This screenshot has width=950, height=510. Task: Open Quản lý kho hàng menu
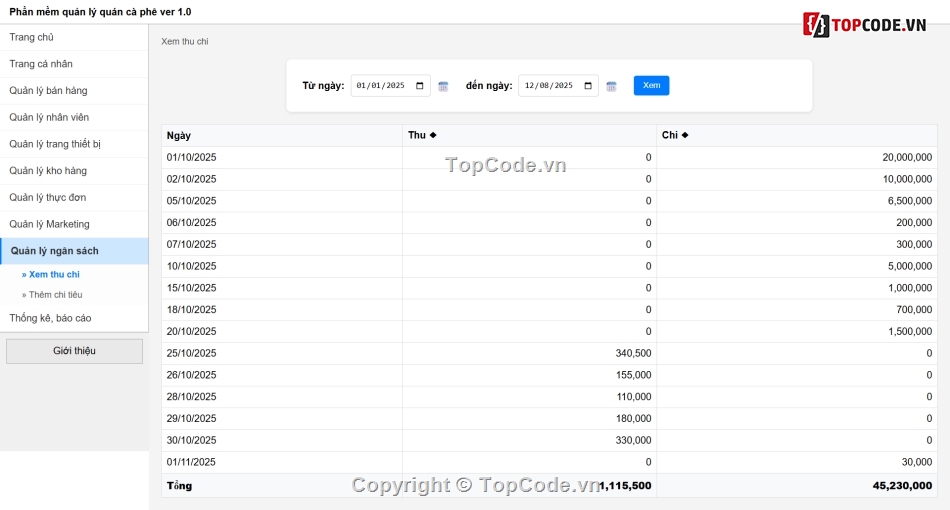click(74, 170)
